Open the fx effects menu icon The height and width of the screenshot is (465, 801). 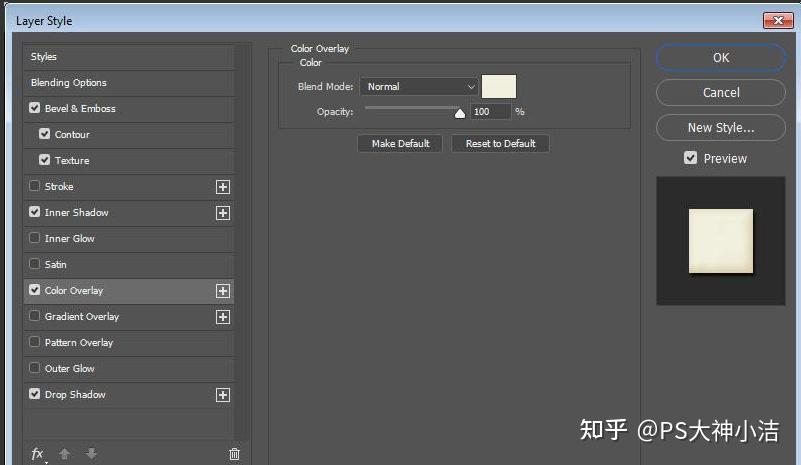37,453
